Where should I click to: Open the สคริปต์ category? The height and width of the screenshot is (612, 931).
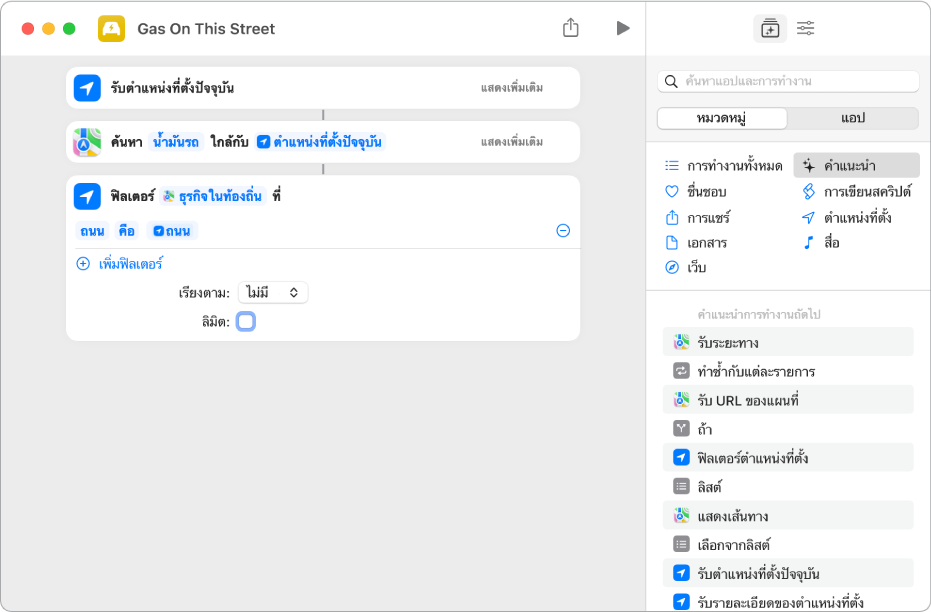tap(856, 191)
